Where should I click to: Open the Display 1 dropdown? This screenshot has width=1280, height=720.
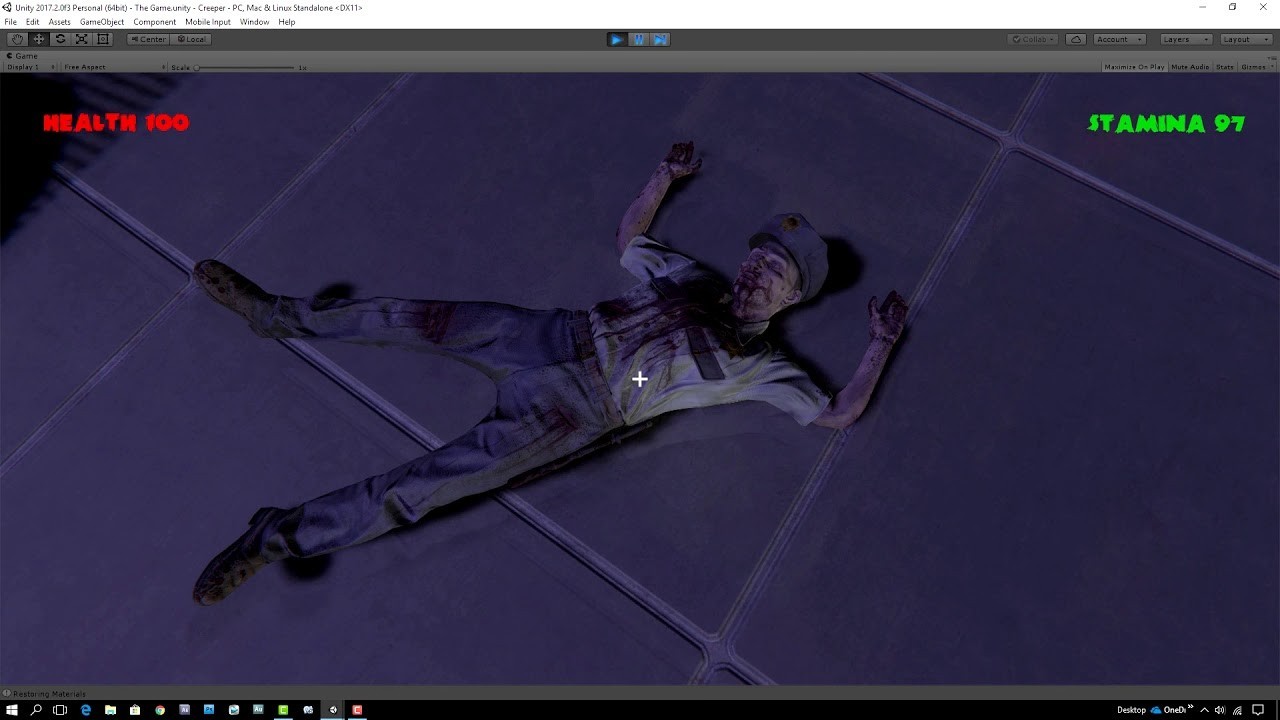pyautogui.click(x=31, y=67)
